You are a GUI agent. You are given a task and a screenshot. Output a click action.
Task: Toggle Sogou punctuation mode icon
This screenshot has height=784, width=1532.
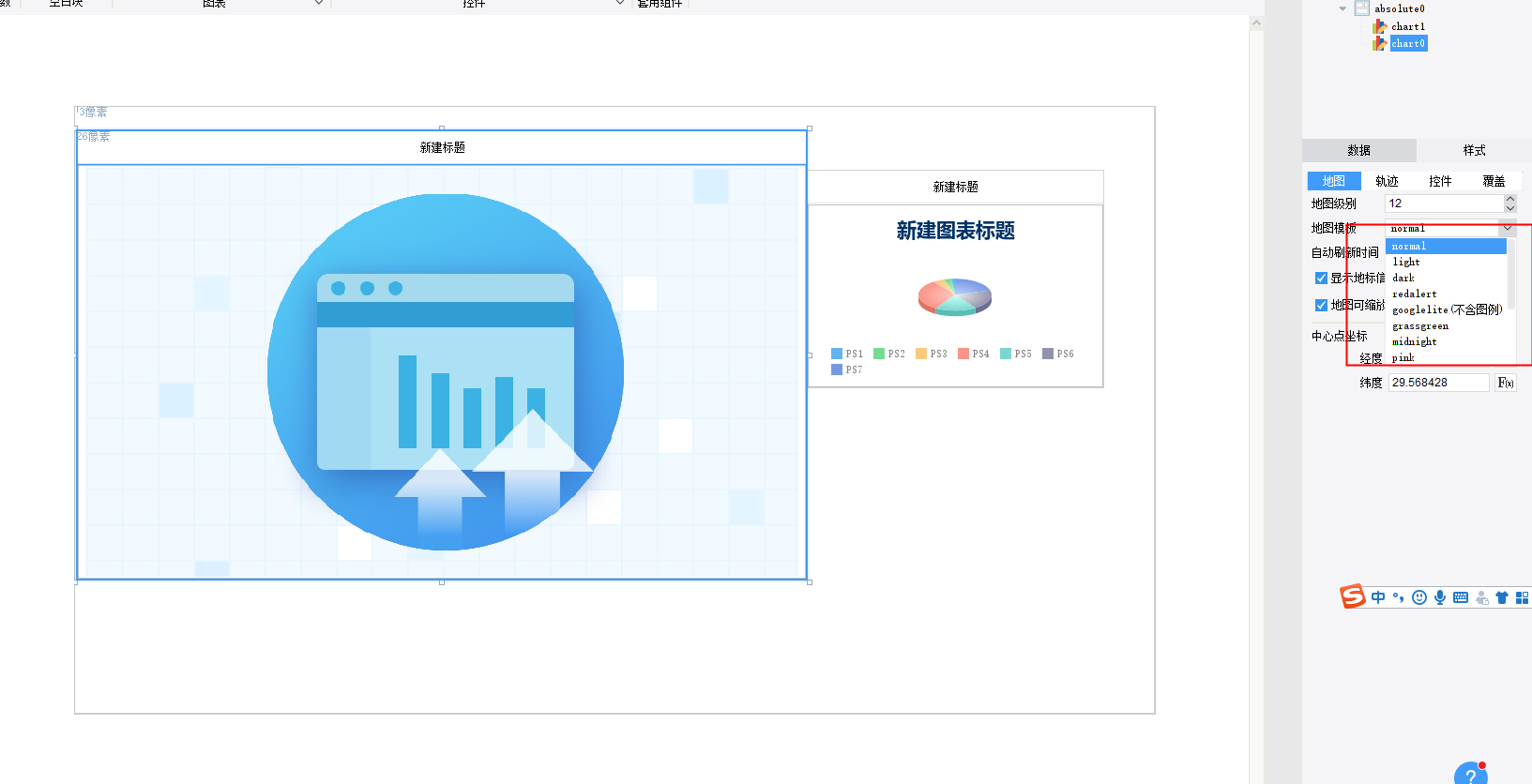(x=1399, y=597)
